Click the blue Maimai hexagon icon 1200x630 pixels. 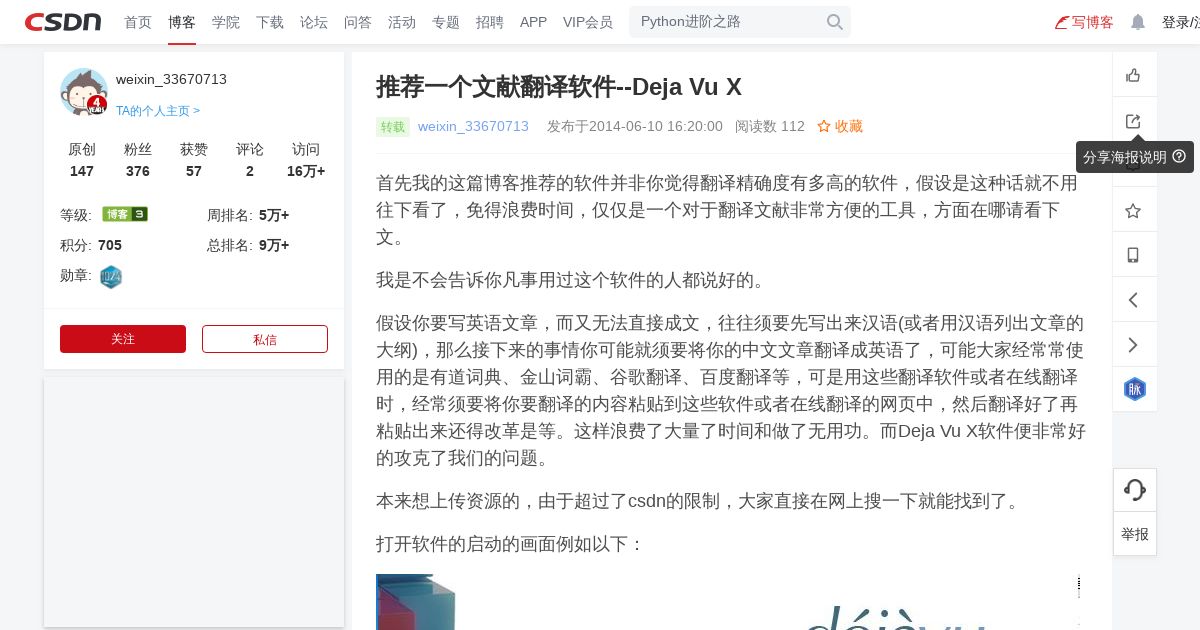point(1135,389)
